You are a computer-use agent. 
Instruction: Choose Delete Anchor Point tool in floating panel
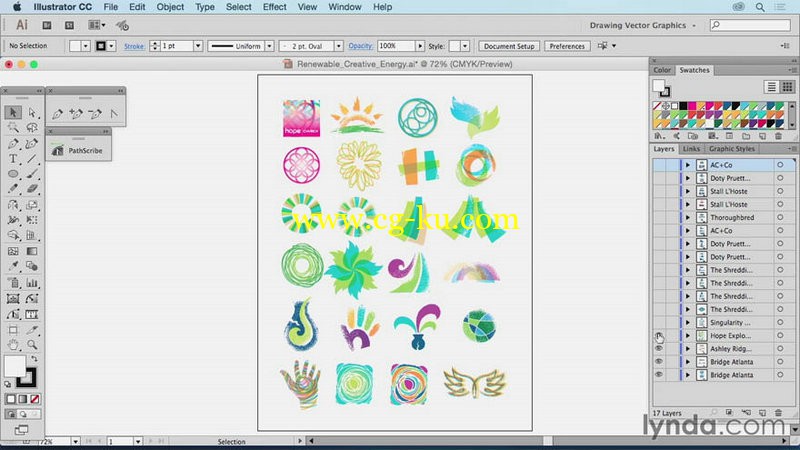95,114
